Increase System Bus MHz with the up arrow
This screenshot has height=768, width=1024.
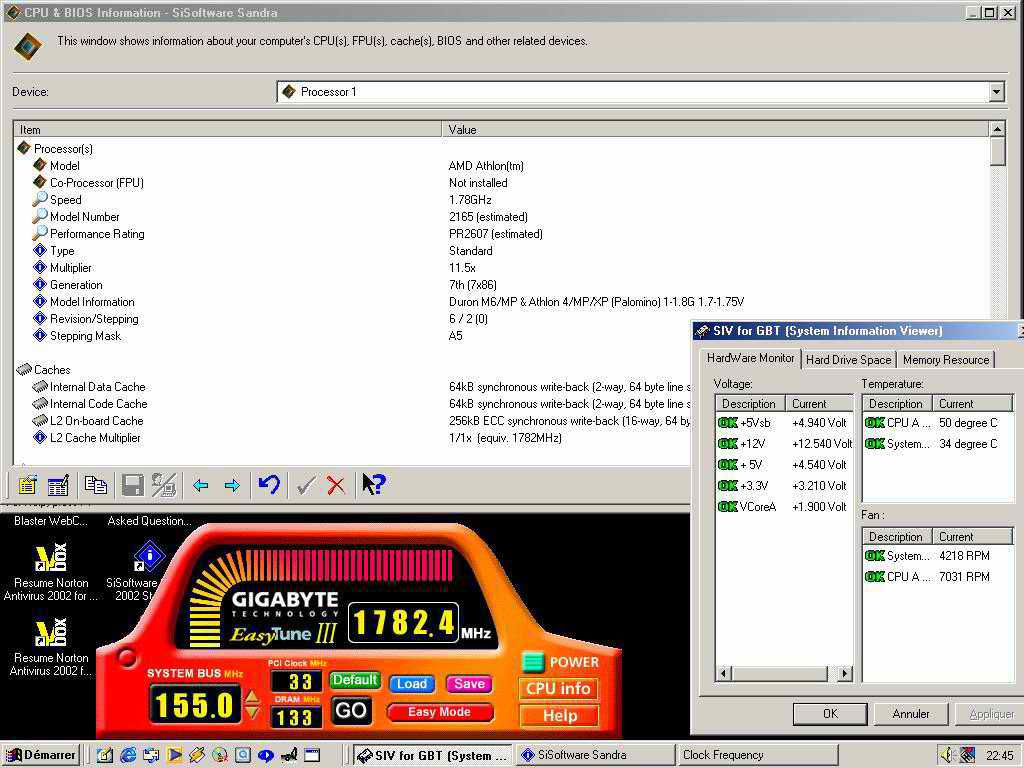point(252,696)
